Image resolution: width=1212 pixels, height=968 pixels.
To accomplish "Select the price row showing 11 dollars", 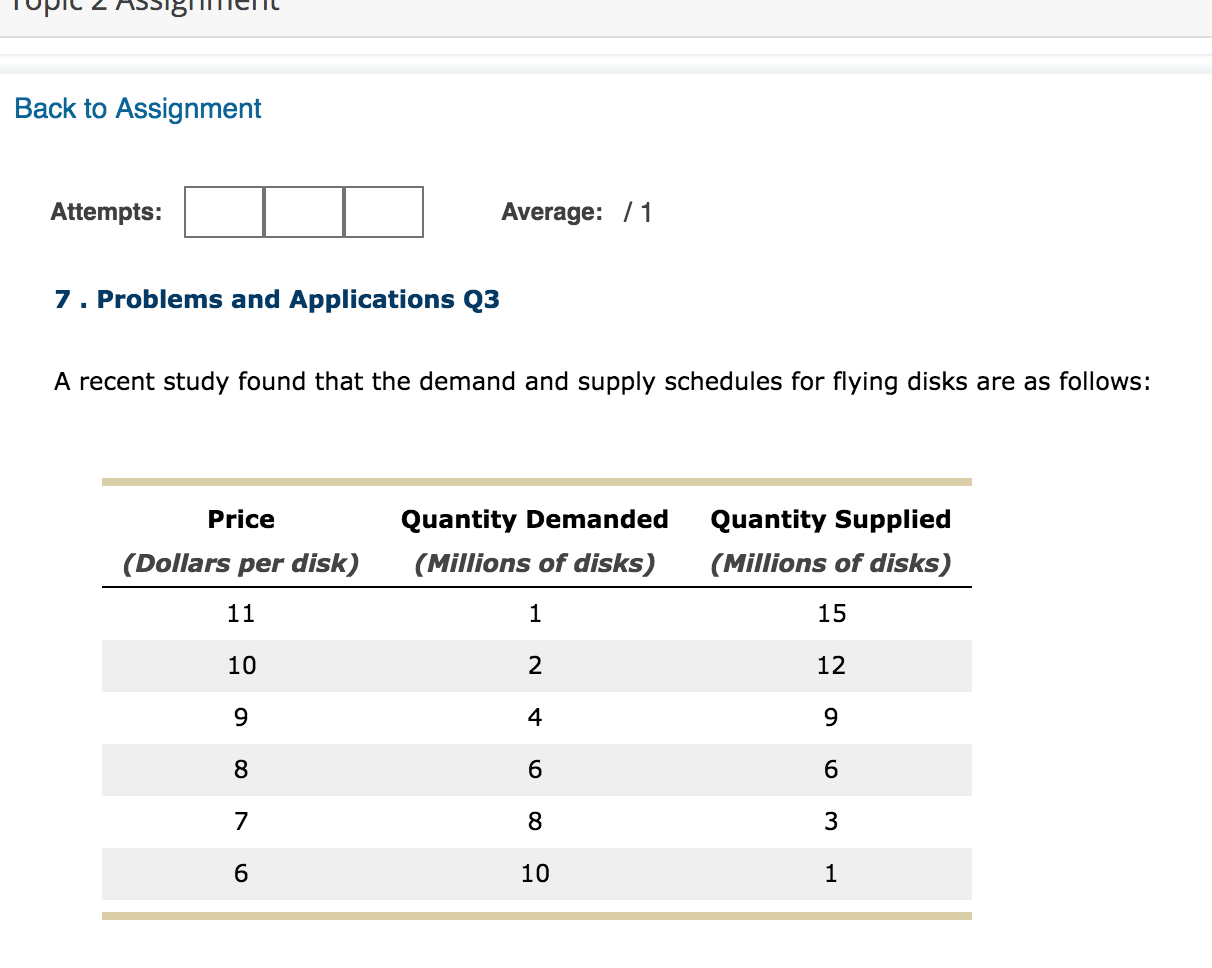I will click(x=240, y=613).
